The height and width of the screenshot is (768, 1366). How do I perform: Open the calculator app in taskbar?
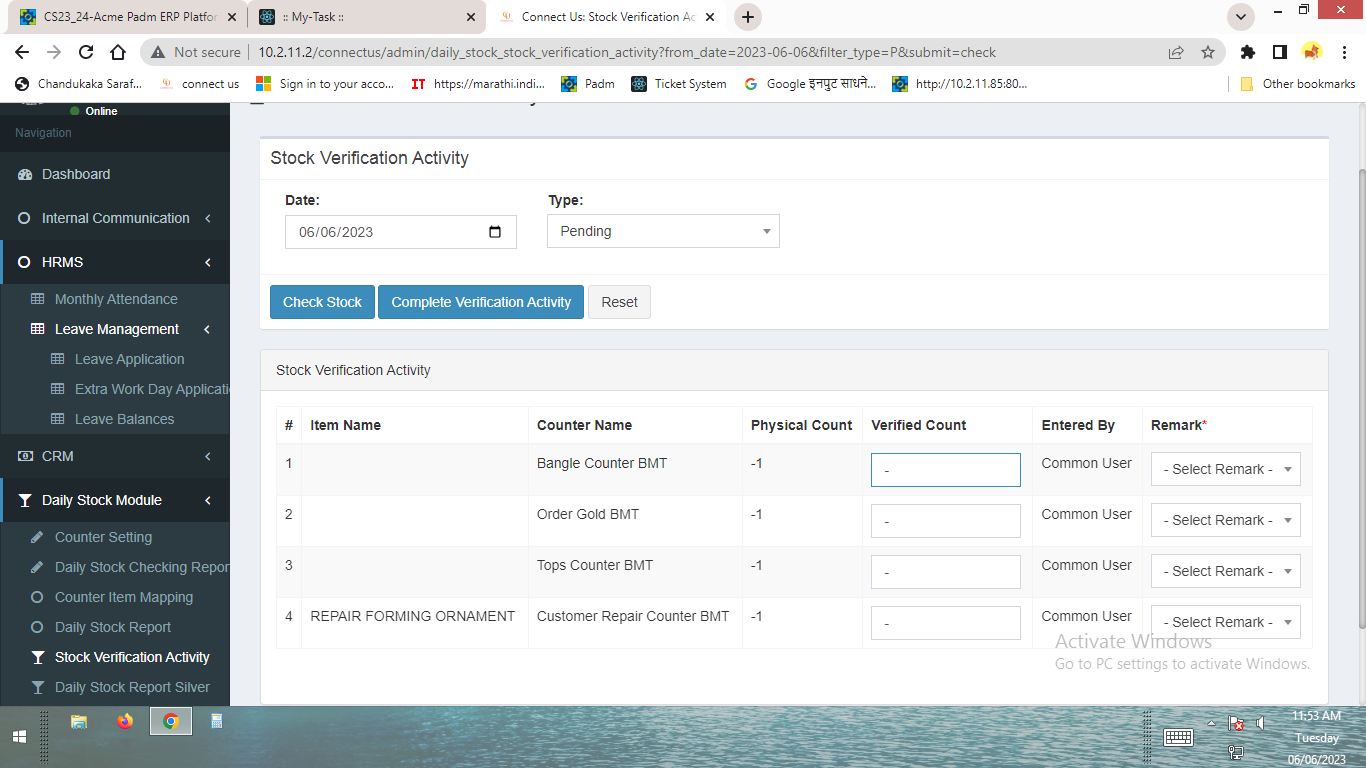tap(217, 721)
